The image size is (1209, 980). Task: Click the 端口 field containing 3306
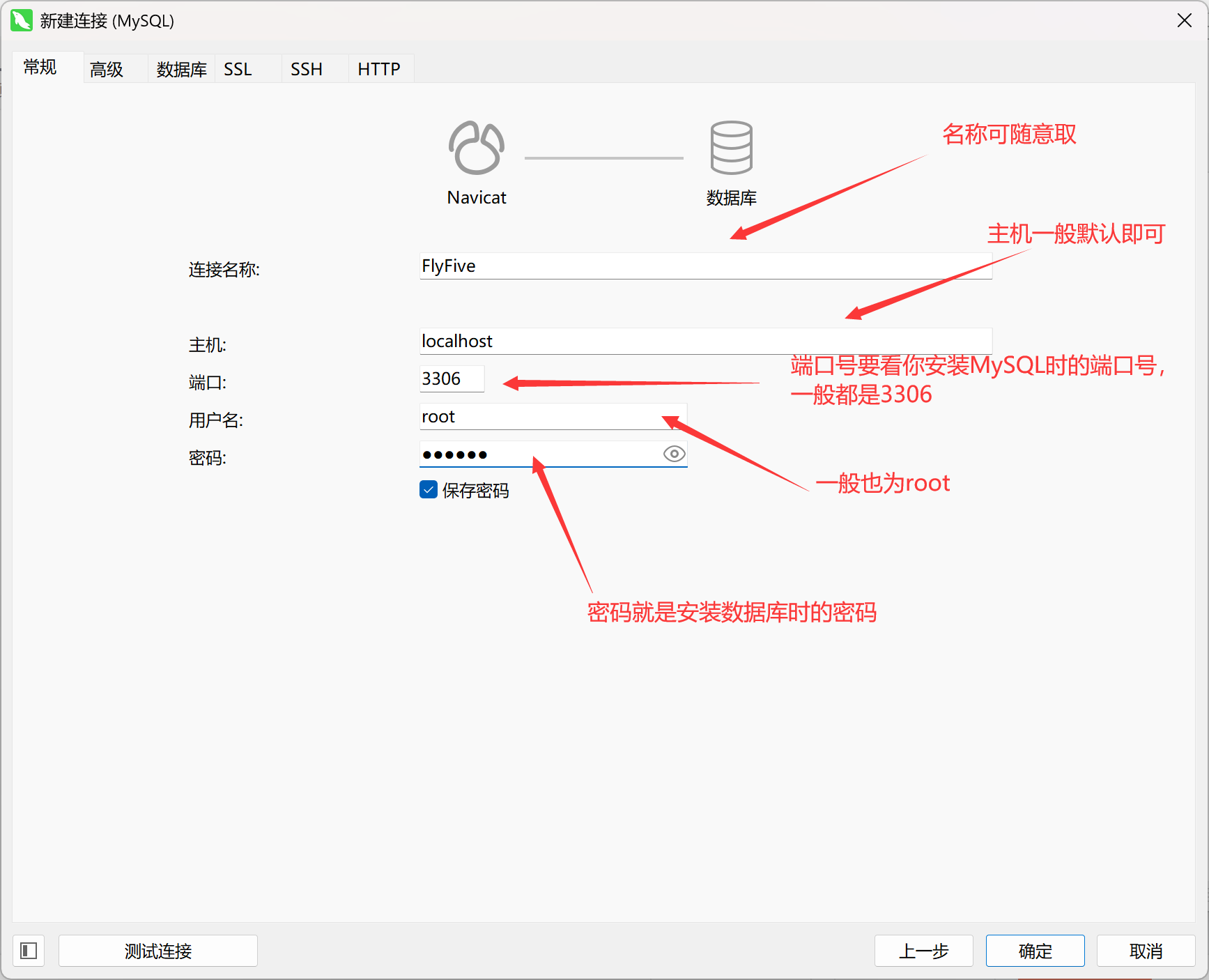click(x=452, y=379)
